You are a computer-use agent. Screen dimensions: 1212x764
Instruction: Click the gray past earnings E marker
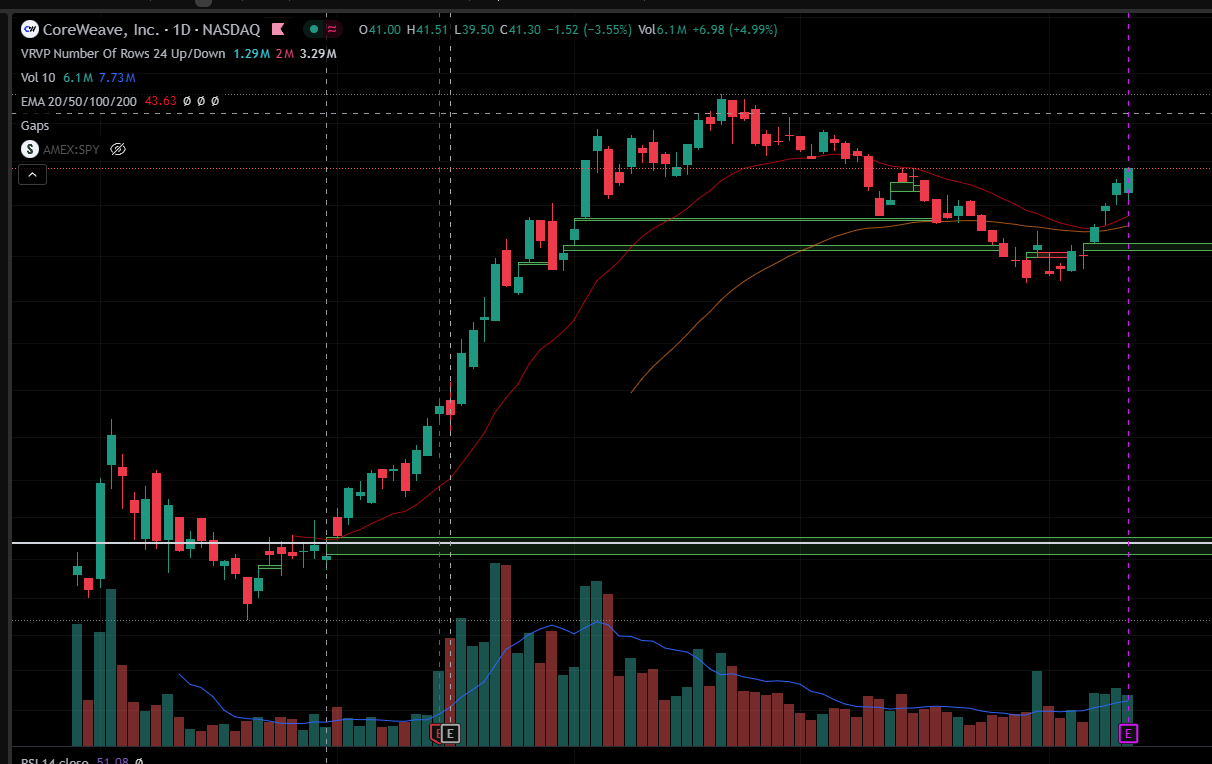click(x=450, y=734)
